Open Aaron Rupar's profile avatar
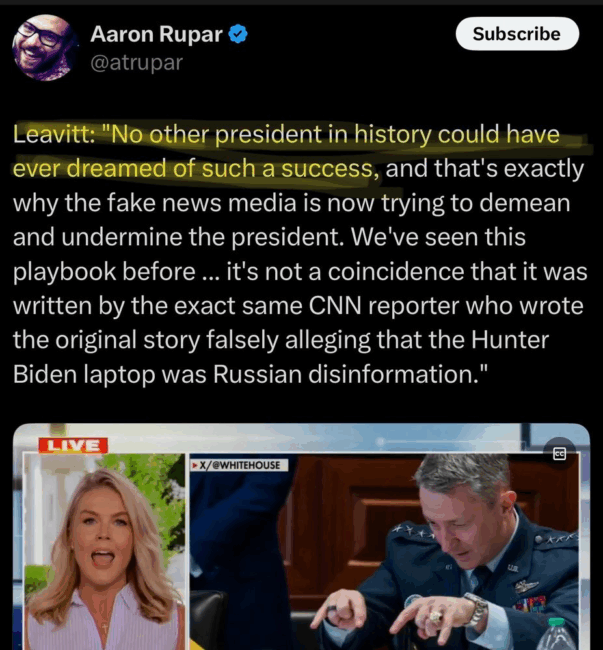Image resolution: width=603 pixels, height=650 pixels. pyautogui.click(x=45, y=47)
